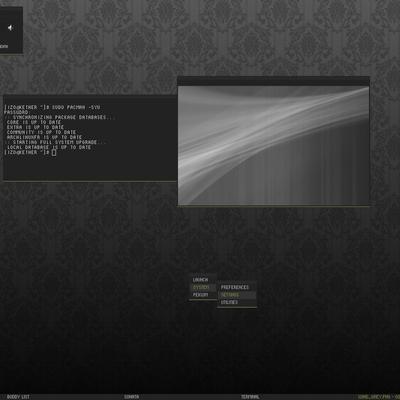Switch to Buddy List in taskbar

pos(18,397)
